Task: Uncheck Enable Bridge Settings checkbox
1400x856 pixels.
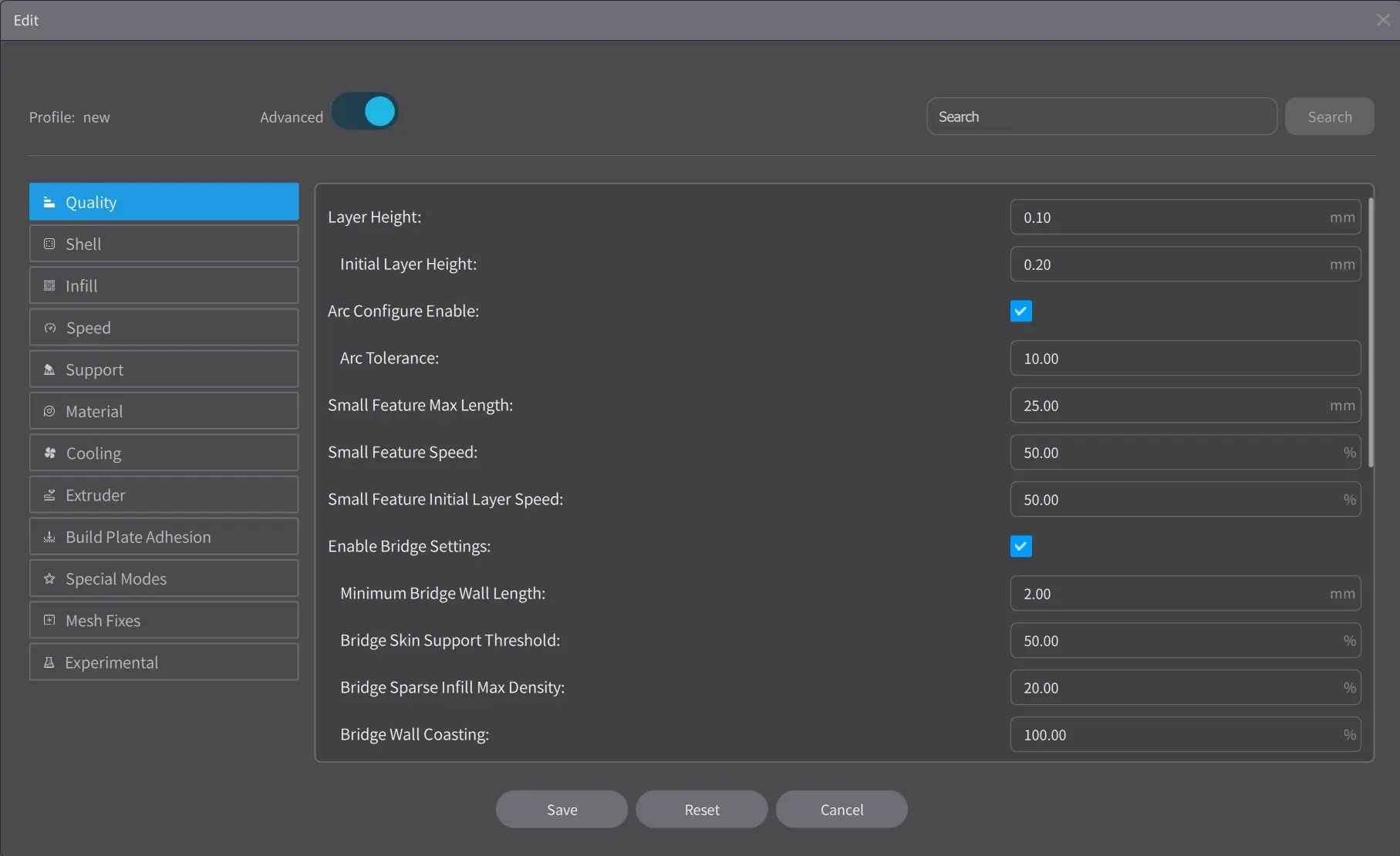Action: coord(1020,546)
